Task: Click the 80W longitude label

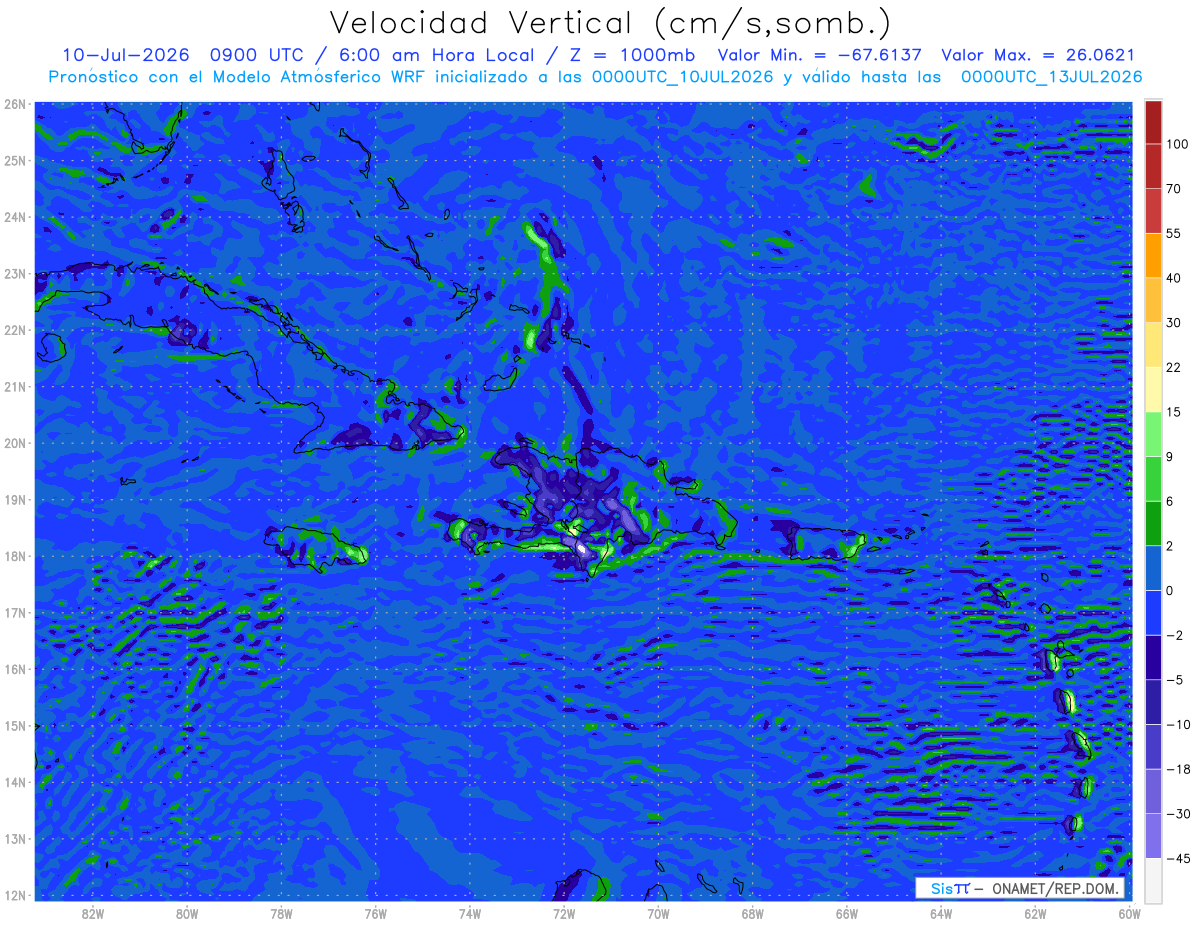Action: point(186,913)
